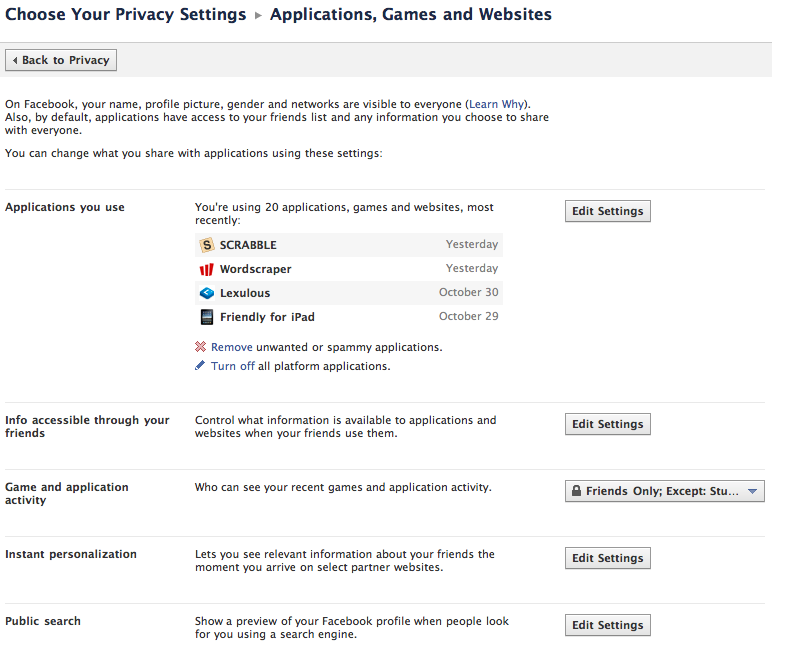The width and height of the screenshot is (794, 659).
Task: Edit Settings for Applications you use
Action: [607, 211]
